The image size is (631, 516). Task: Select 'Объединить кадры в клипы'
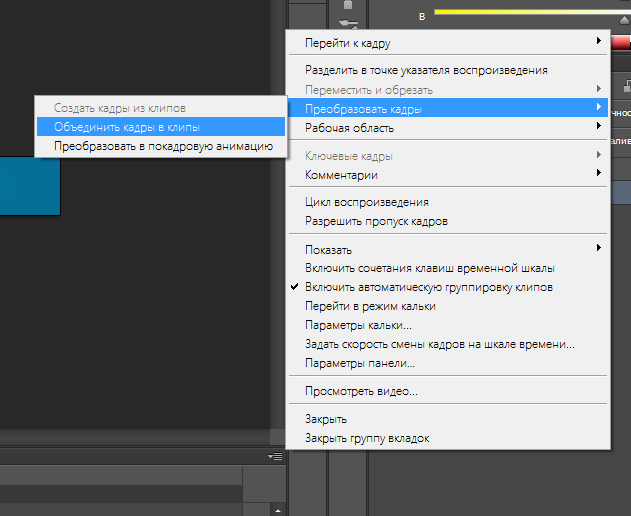tap(161, 127)
